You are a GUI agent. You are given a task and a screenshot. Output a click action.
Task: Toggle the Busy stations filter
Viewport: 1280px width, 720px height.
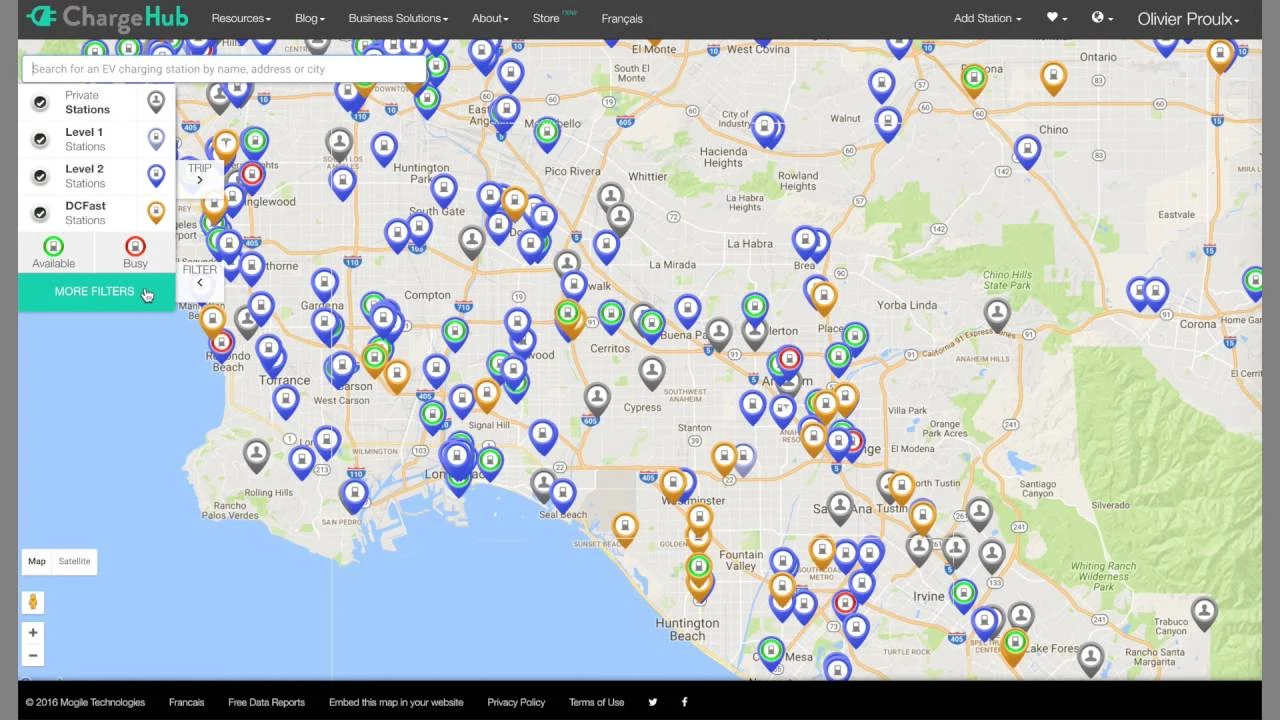tap(135, 252)
